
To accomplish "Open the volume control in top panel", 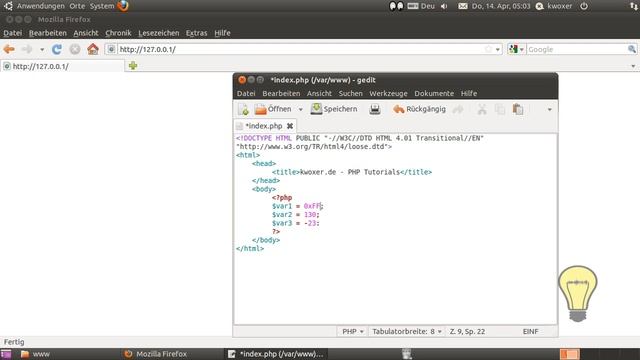I will click(444, 6).
